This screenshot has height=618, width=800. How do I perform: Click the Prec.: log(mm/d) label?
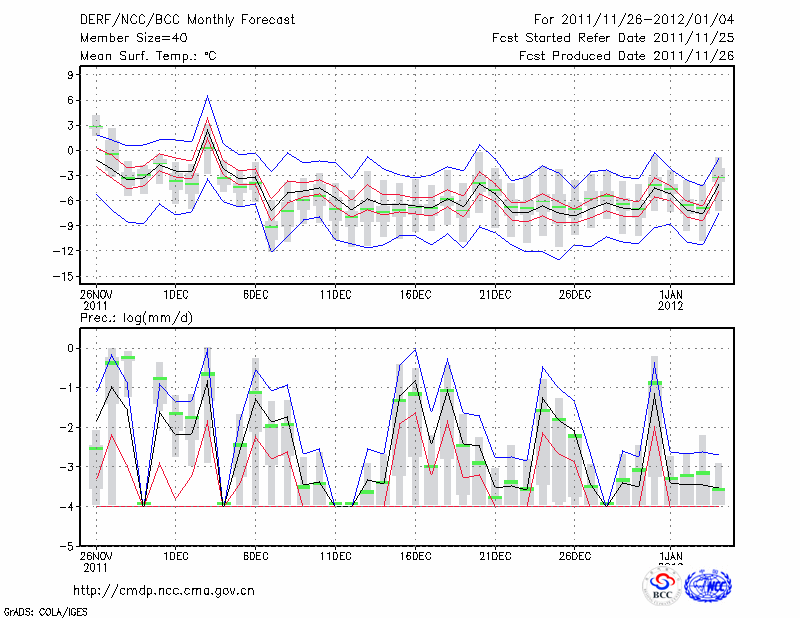(x=137, y=317)
